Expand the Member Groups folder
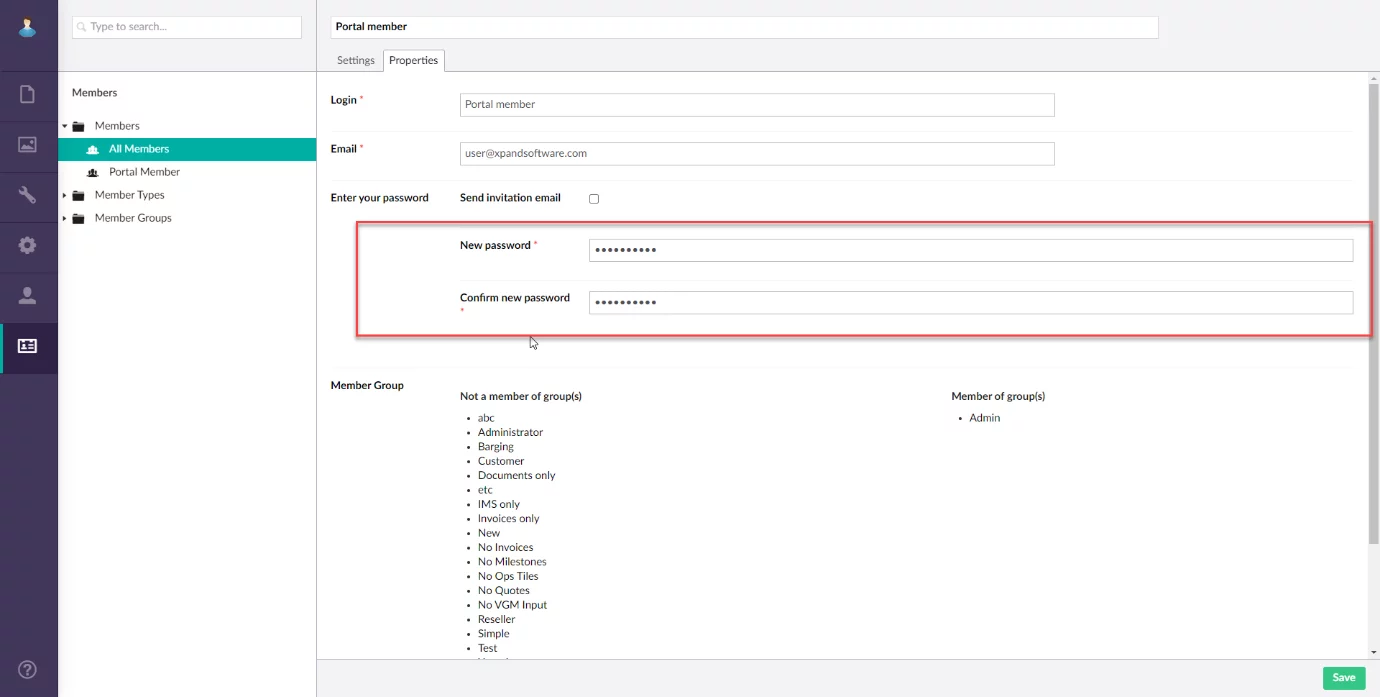 (65, 218)
